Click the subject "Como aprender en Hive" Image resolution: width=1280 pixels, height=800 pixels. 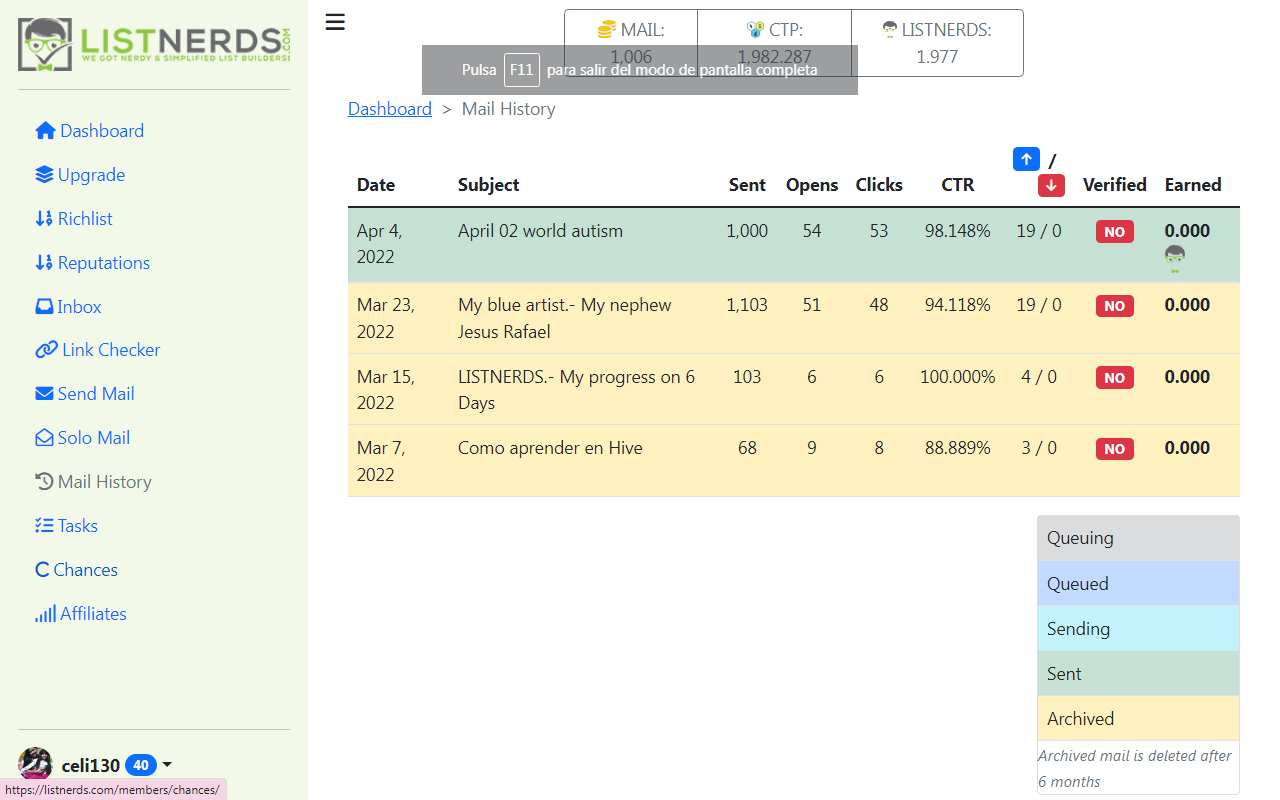pyautogui.click(x=550, y=448)
